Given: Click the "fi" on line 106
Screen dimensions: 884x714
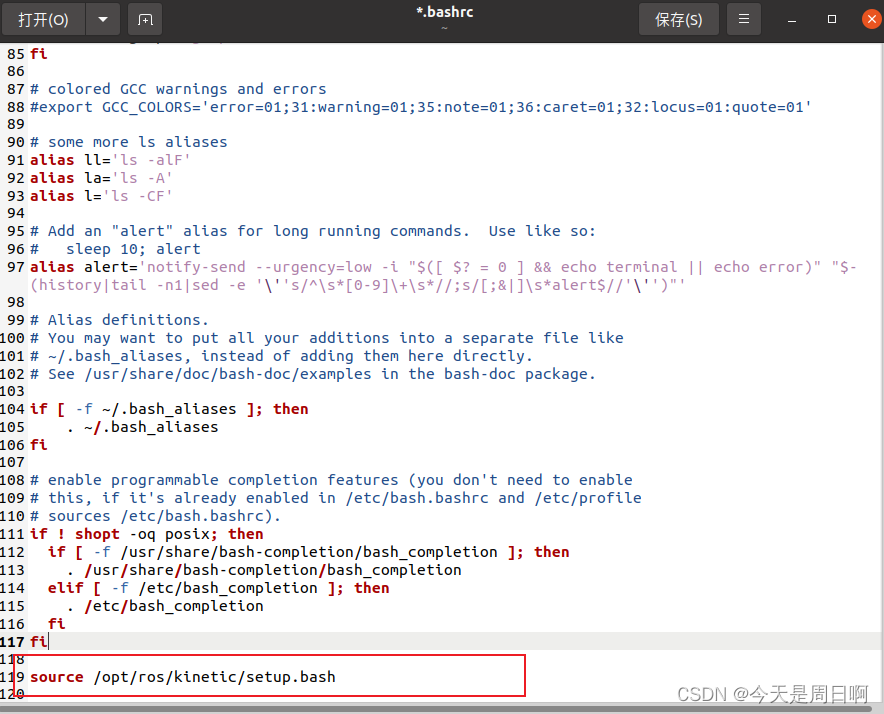Looking at the screenshot, I should point(38,446).
